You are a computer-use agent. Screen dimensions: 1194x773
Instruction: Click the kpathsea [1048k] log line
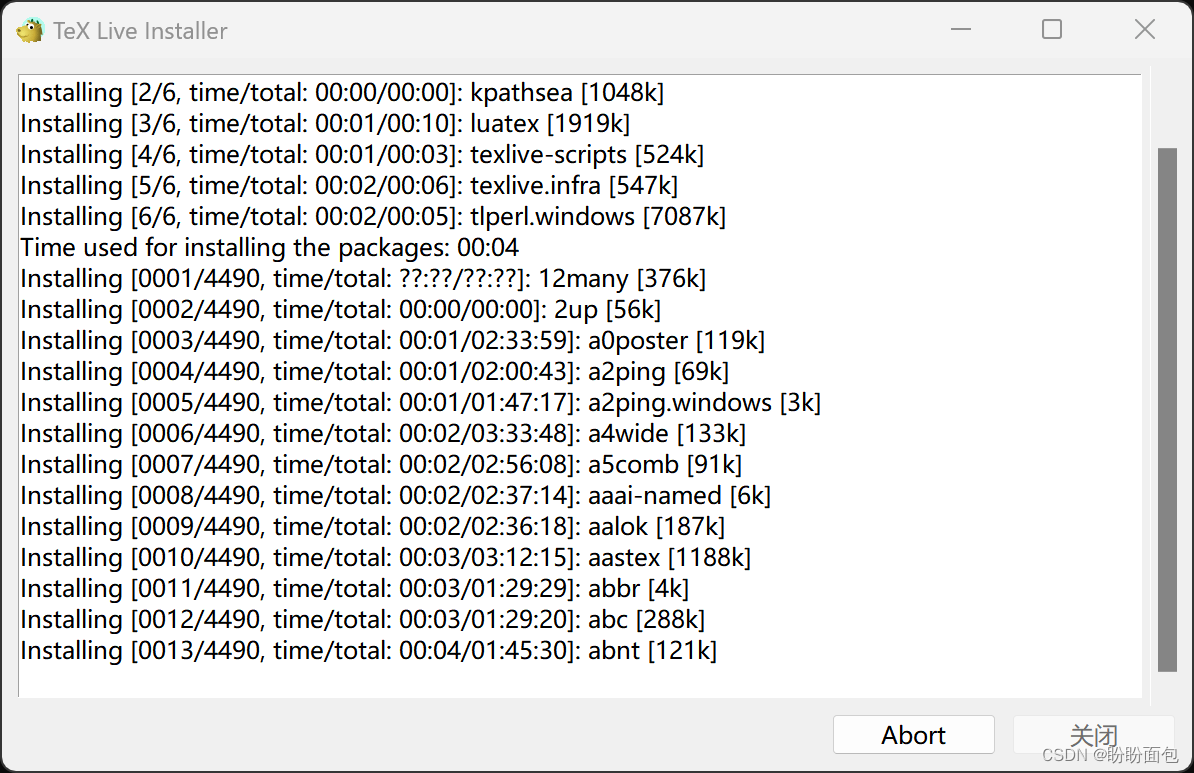[342, 92]
